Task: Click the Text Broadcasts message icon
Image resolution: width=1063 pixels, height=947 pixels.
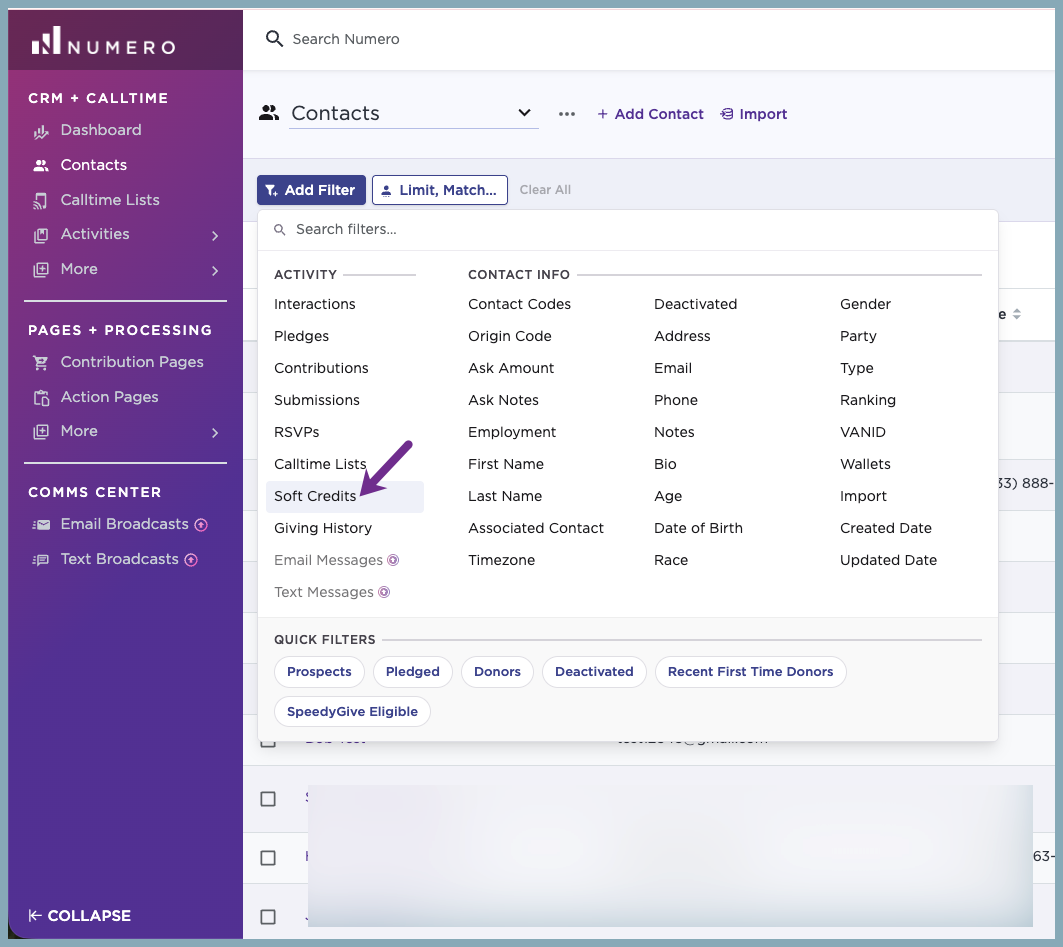Action: (x=41, y=560)
